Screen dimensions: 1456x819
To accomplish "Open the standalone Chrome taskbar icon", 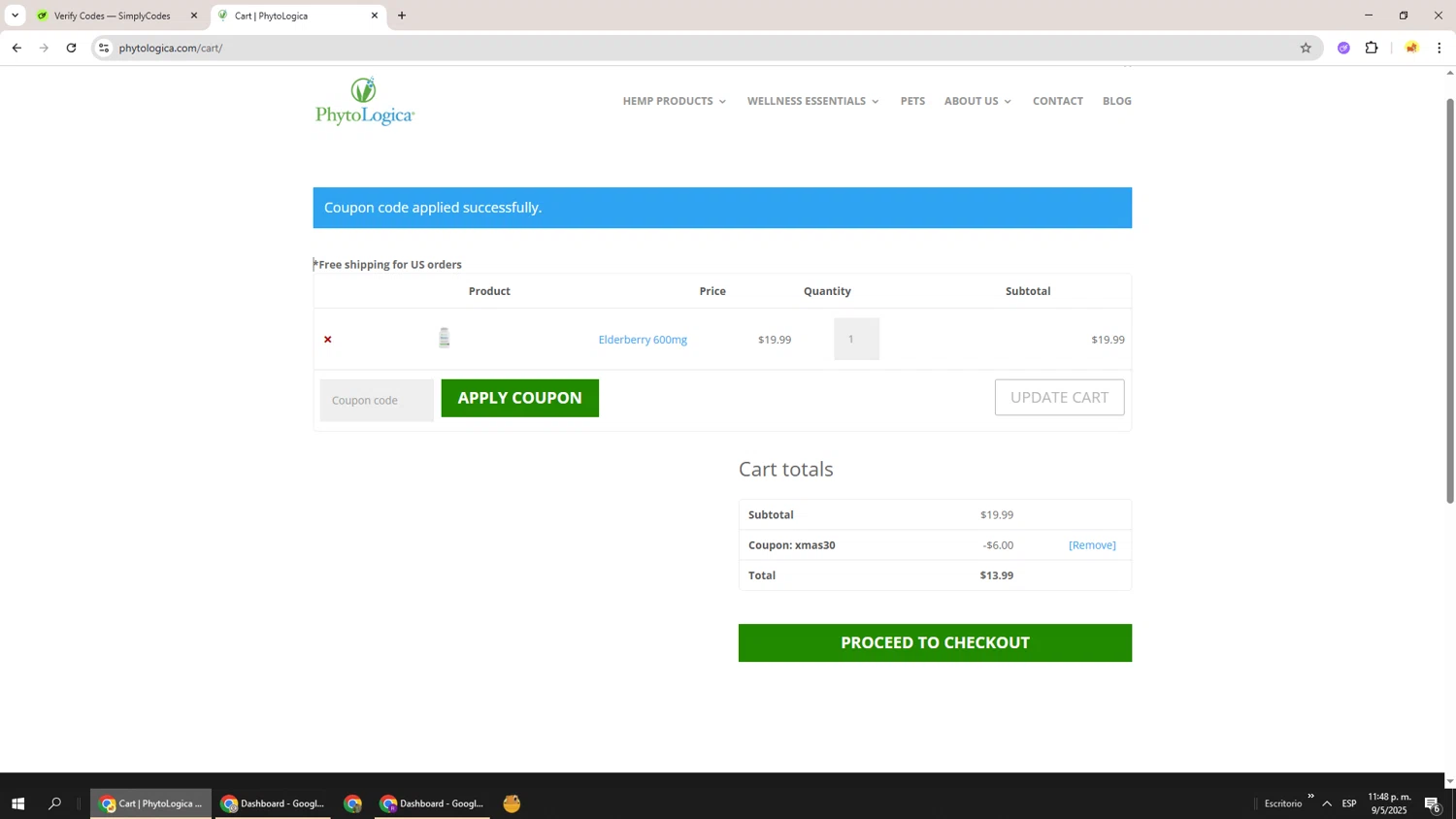I will pos(353,803).
